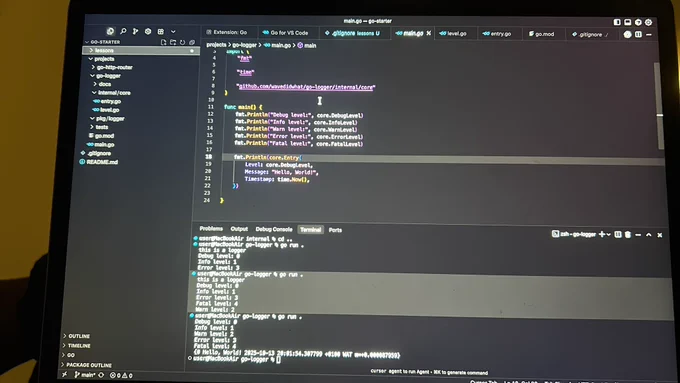Open the go-logger/internal/core import link
Image resolution: width=680 pixels, height=383 pixels.
[x=306, y=87]
